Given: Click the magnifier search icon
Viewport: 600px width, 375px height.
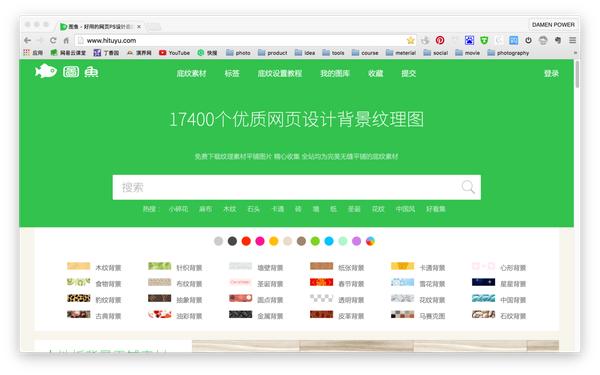Looking at the screenshot, I should click(x=468, y=187).
